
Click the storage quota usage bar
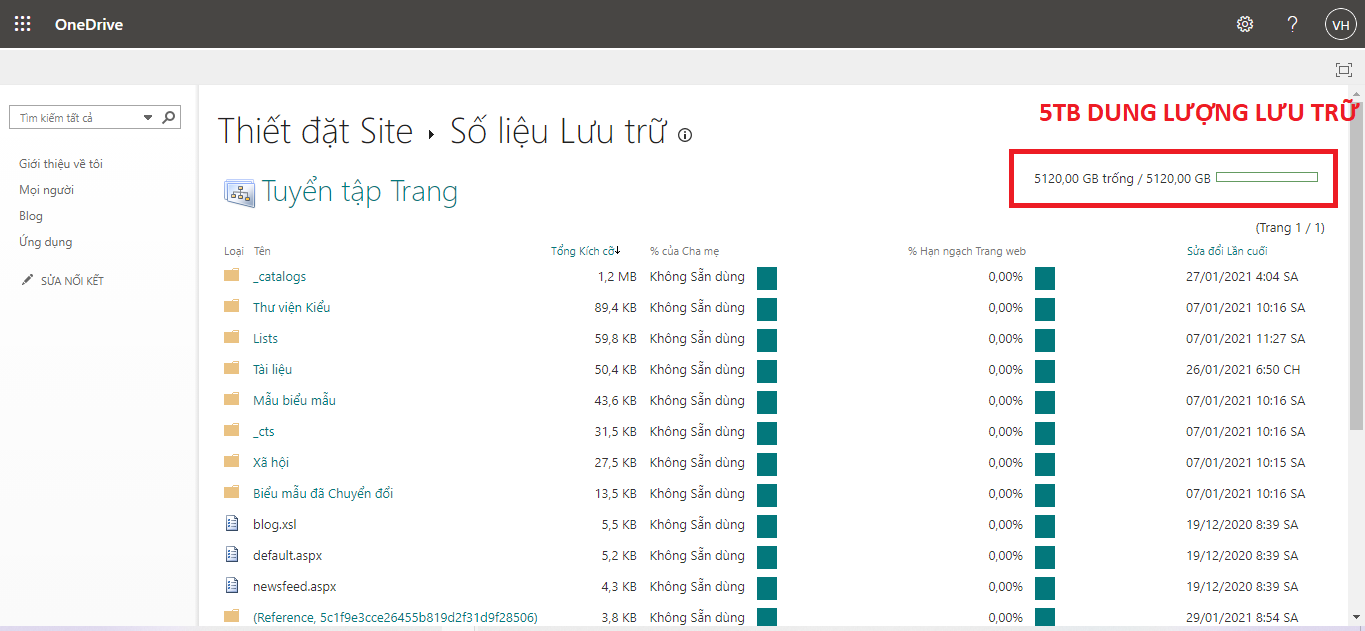[x=1266, y=177]
